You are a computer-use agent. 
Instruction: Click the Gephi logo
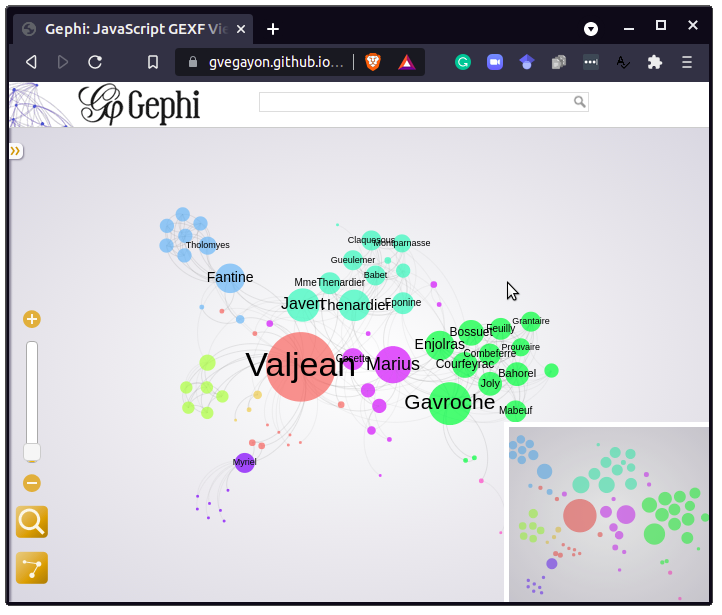pyautogui.click(x=139, y=105)
